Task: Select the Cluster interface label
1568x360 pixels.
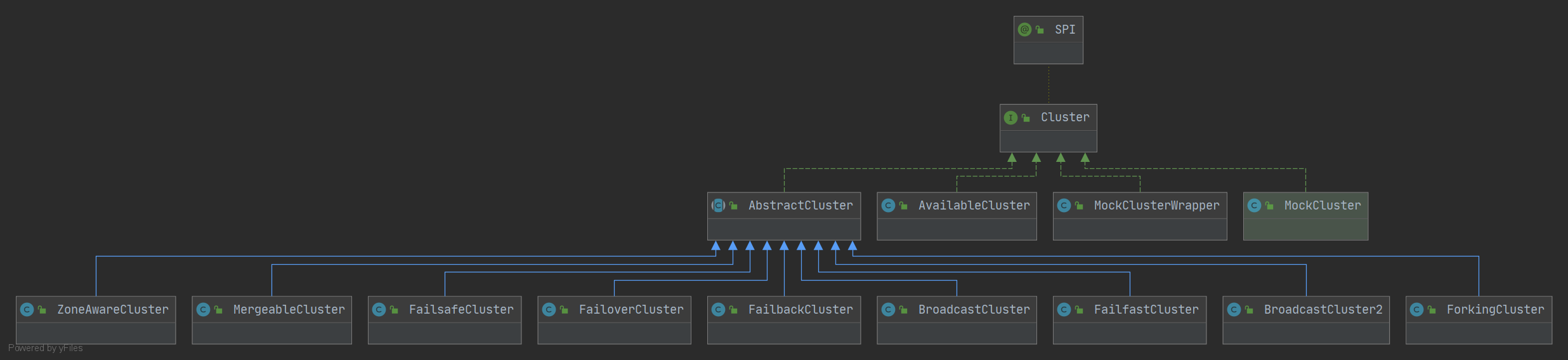Action: point(1065,117)
